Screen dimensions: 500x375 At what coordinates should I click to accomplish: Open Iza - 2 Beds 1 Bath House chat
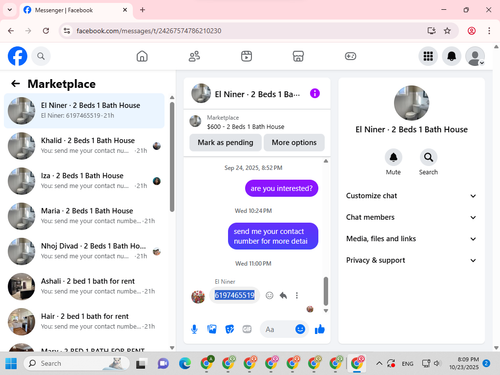84,181
